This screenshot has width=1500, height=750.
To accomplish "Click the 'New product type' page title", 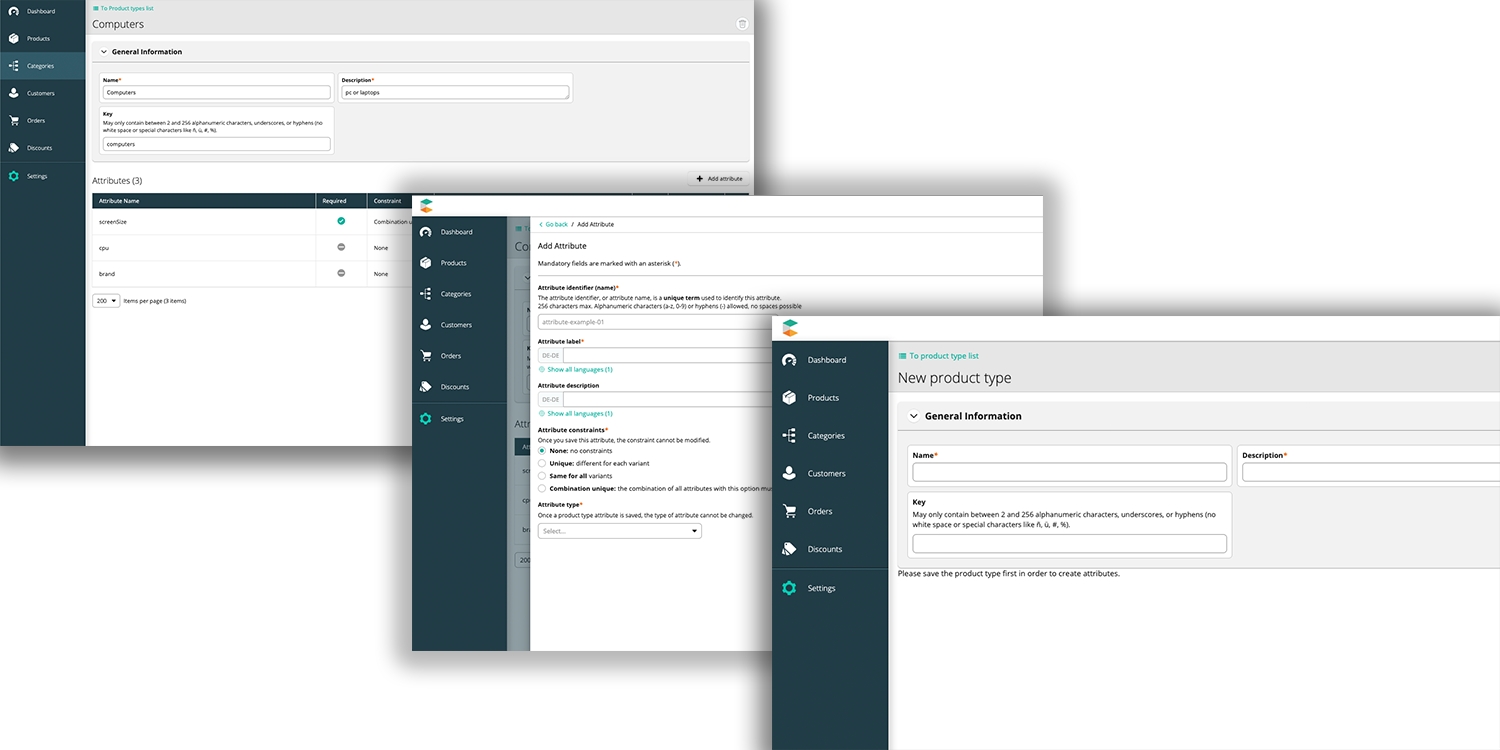I will pos(954,378).
